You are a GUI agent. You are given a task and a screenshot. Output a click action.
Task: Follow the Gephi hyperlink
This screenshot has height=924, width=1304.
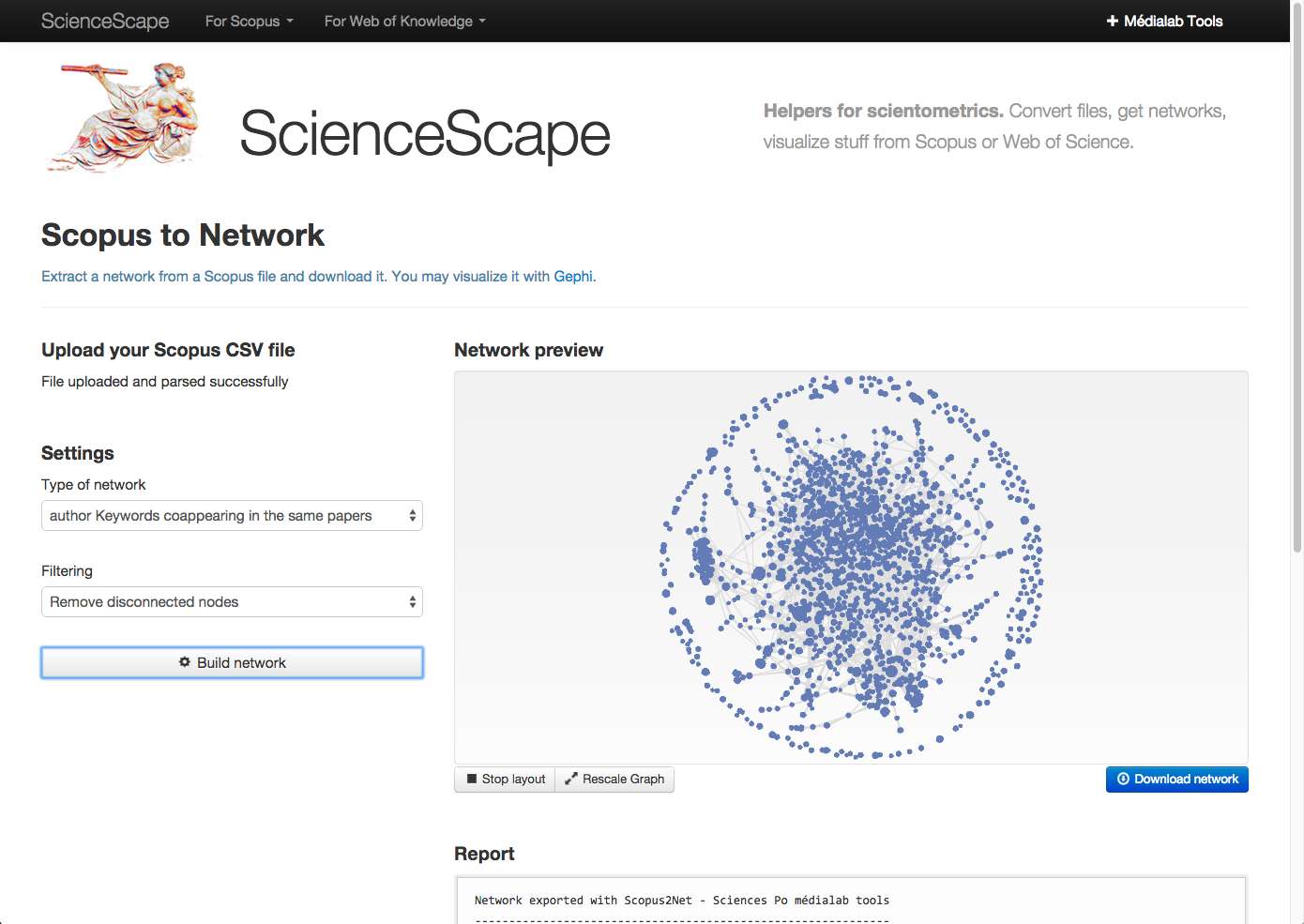click(x=573, y=276)
